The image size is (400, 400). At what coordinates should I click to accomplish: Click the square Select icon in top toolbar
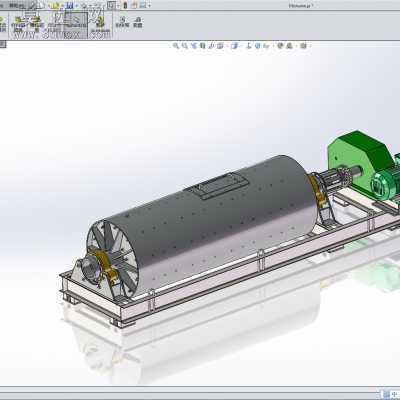coord(112,5)
